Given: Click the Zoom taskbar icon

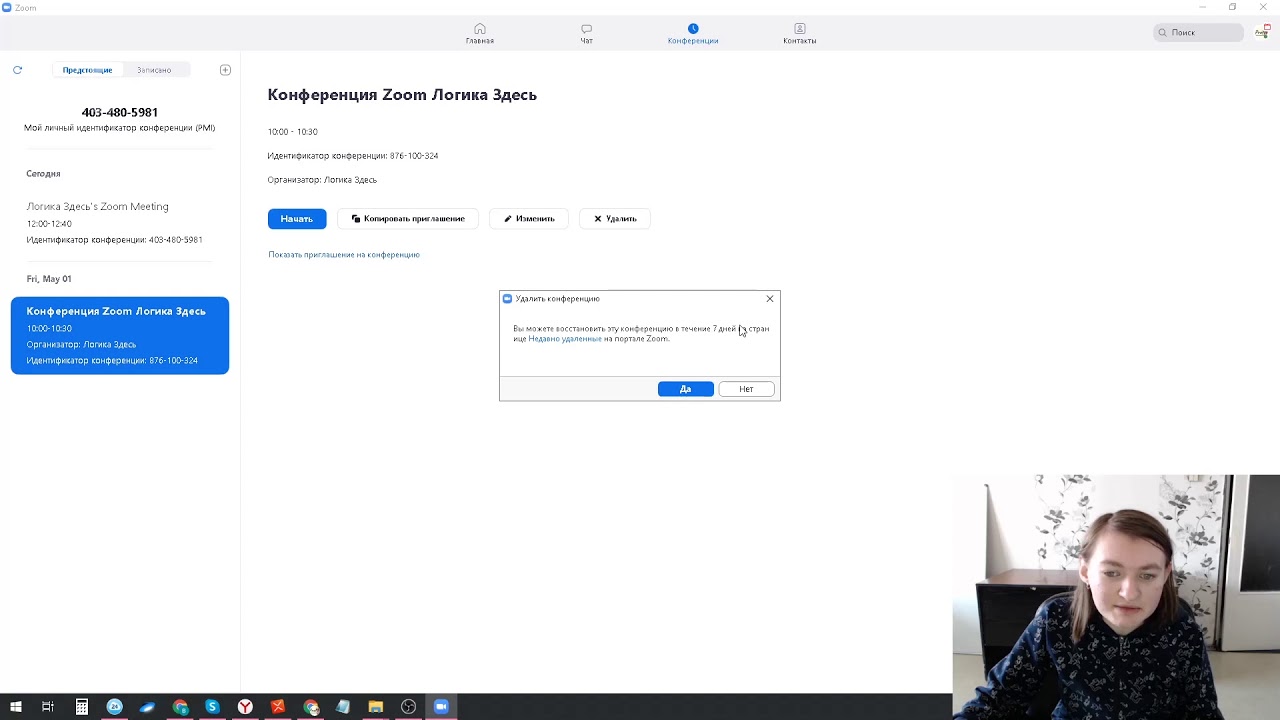Looking at the screenshot, I should (x=441, y=707).
